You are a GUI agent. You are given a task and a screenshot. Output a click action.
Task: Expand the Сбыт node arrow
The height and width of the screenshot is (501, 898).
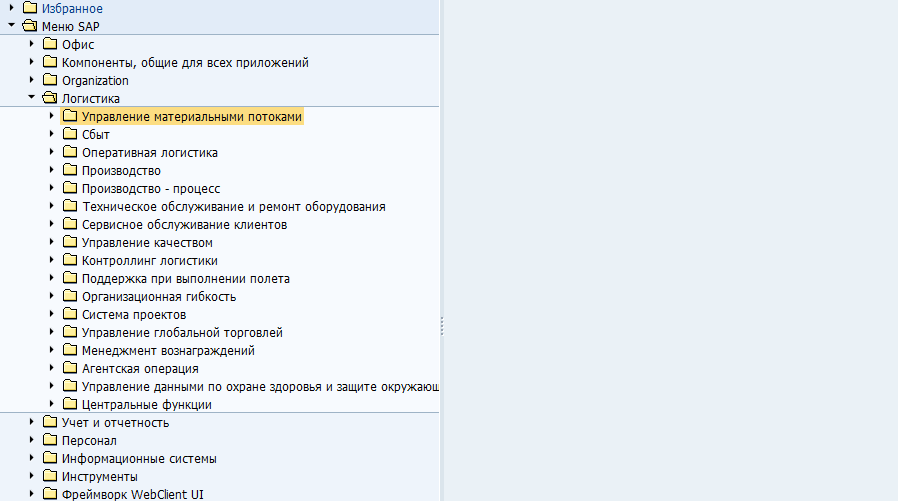pyautogui.click(x=52, y=133)
